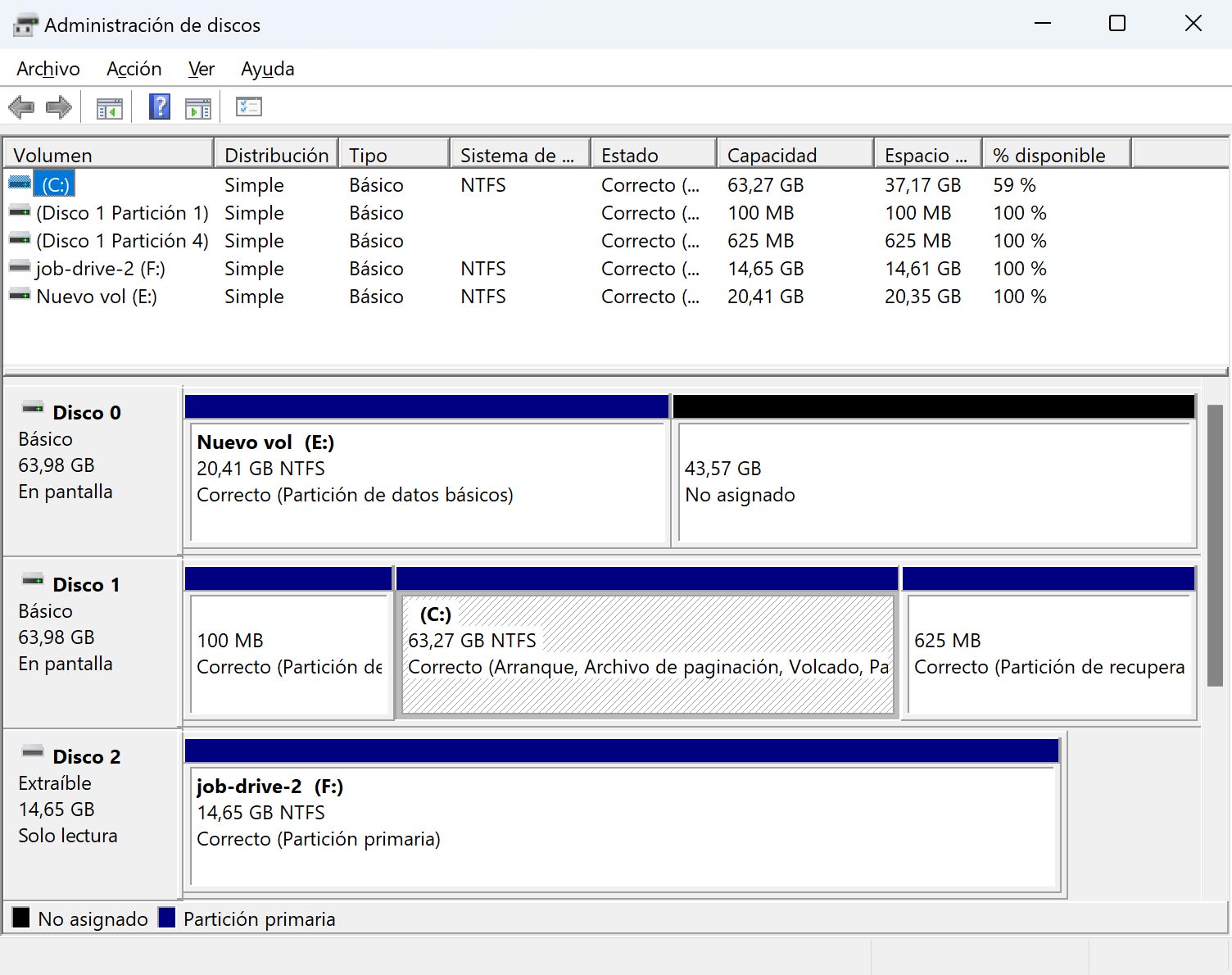Open the Acción menu
Viewport: 1232px width, 975px height.
click(134, 69)
